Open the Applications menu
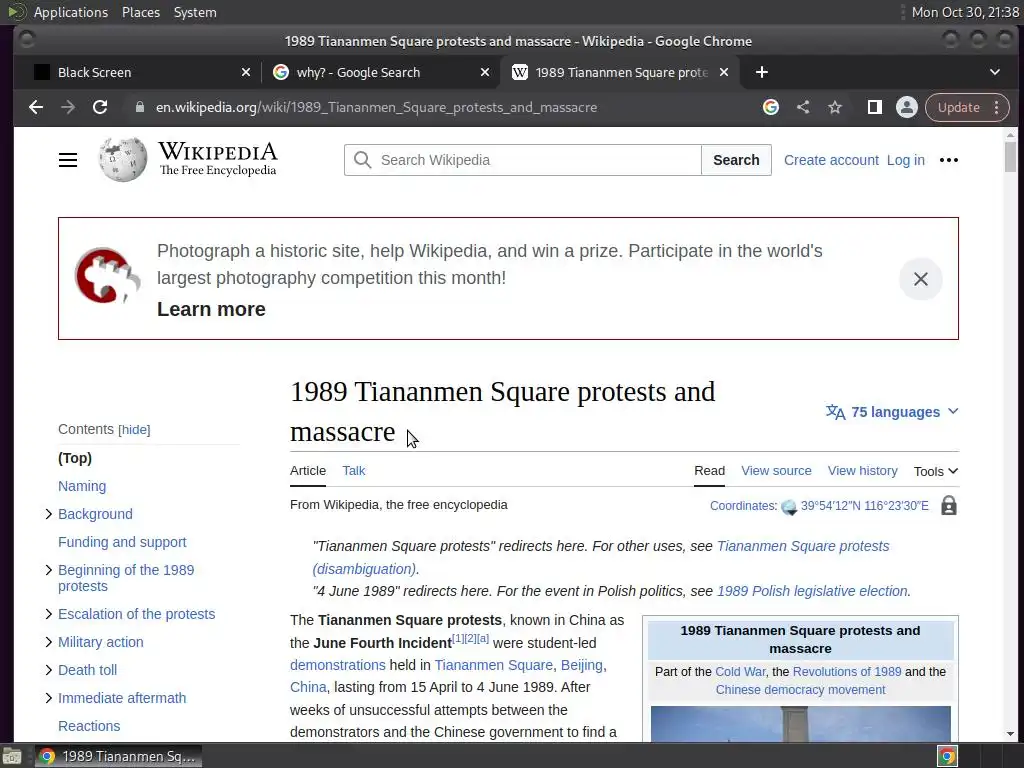The width and height of the screenshot is (1024, 768). pyautogui.click(x=71, y=12)
